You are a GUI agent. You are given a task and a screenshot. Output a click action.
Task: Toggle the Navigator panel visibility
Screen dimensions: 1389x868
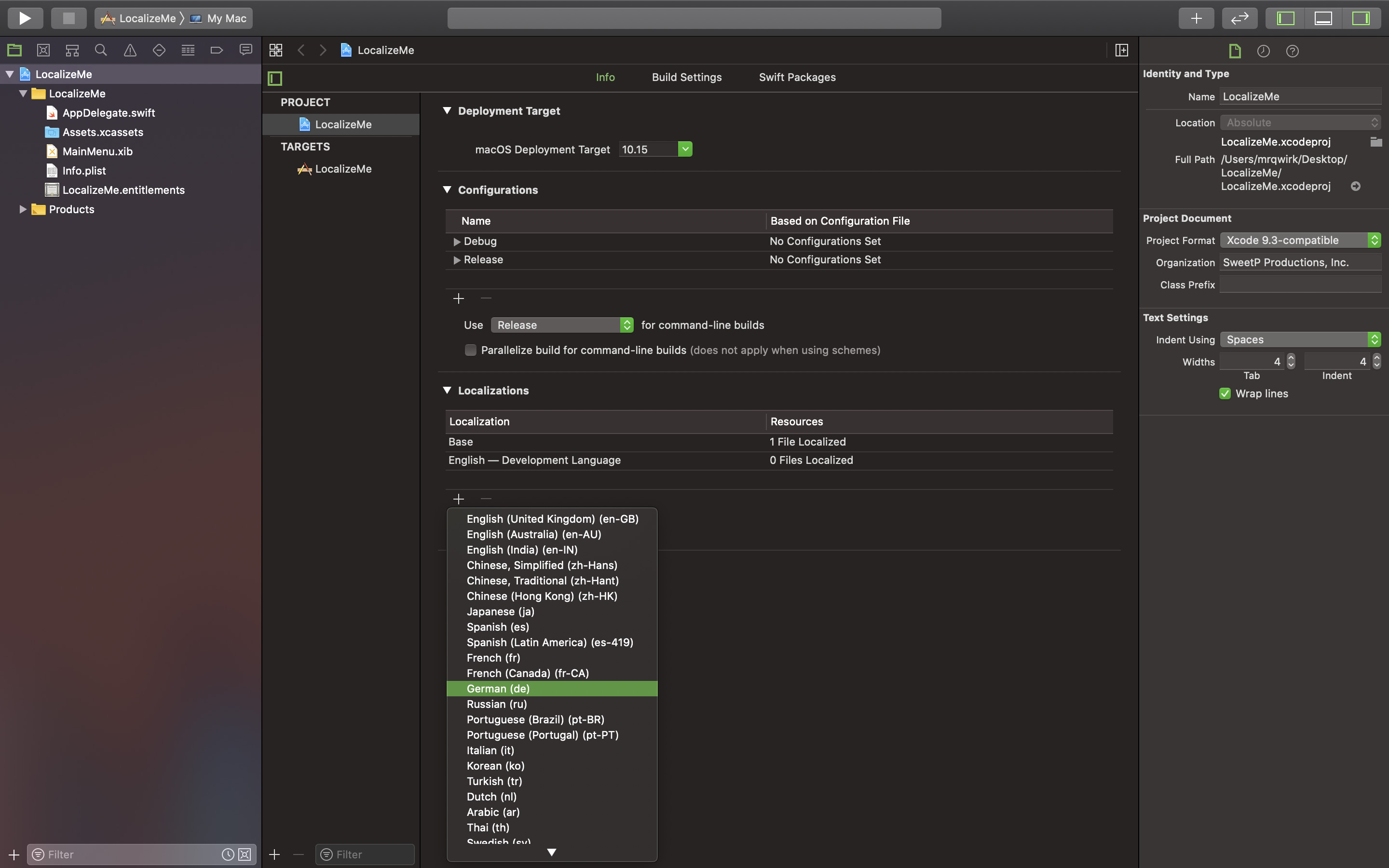[1285, 18]
